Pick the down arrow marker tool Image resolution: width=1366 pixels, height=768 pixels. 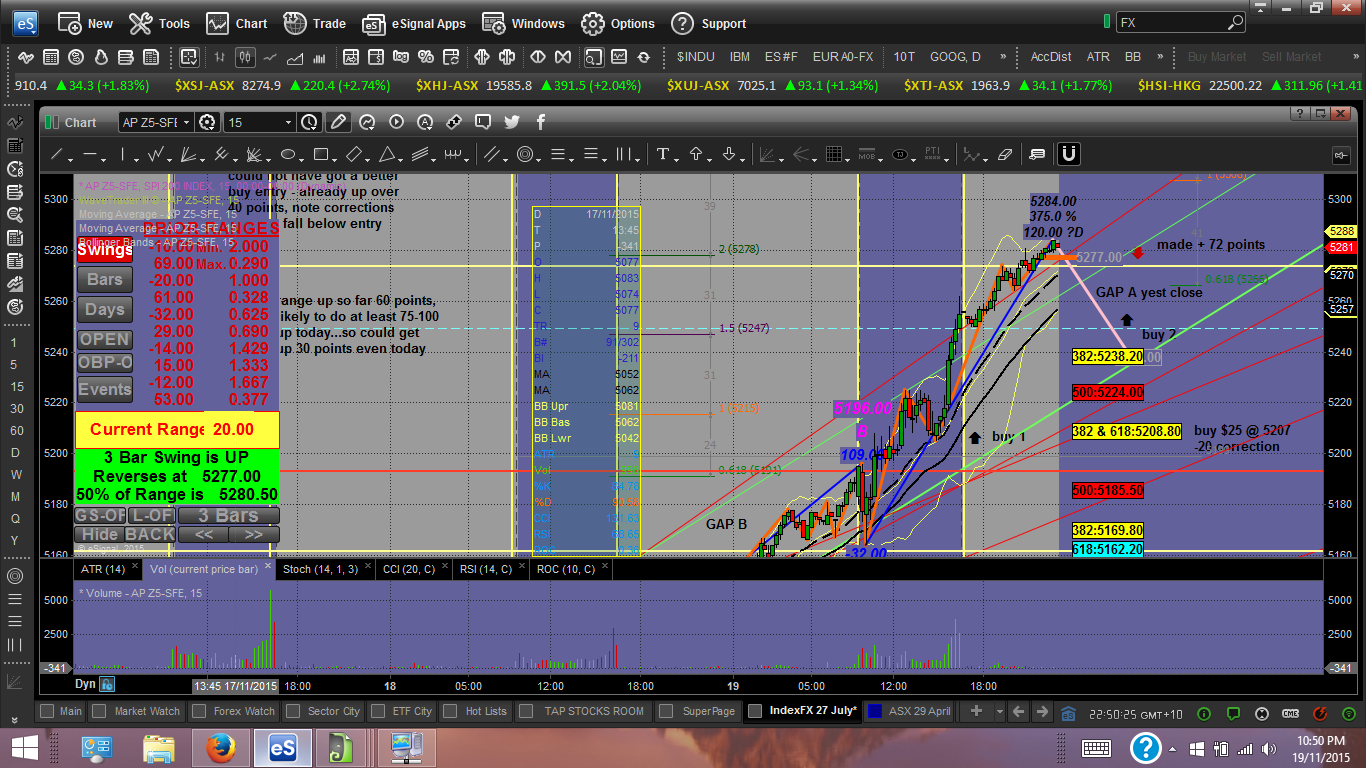click(729, 155)
